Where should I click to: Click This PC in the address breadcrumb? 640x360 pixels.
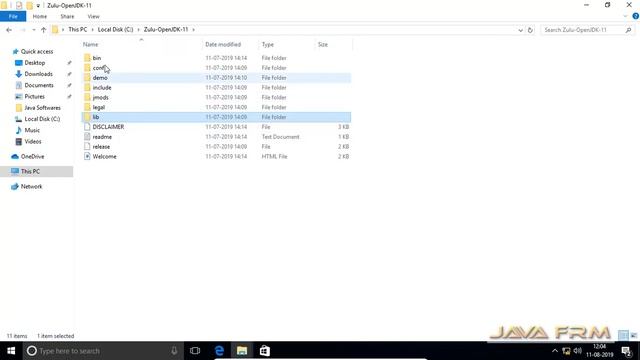click(x=78, y=30)
